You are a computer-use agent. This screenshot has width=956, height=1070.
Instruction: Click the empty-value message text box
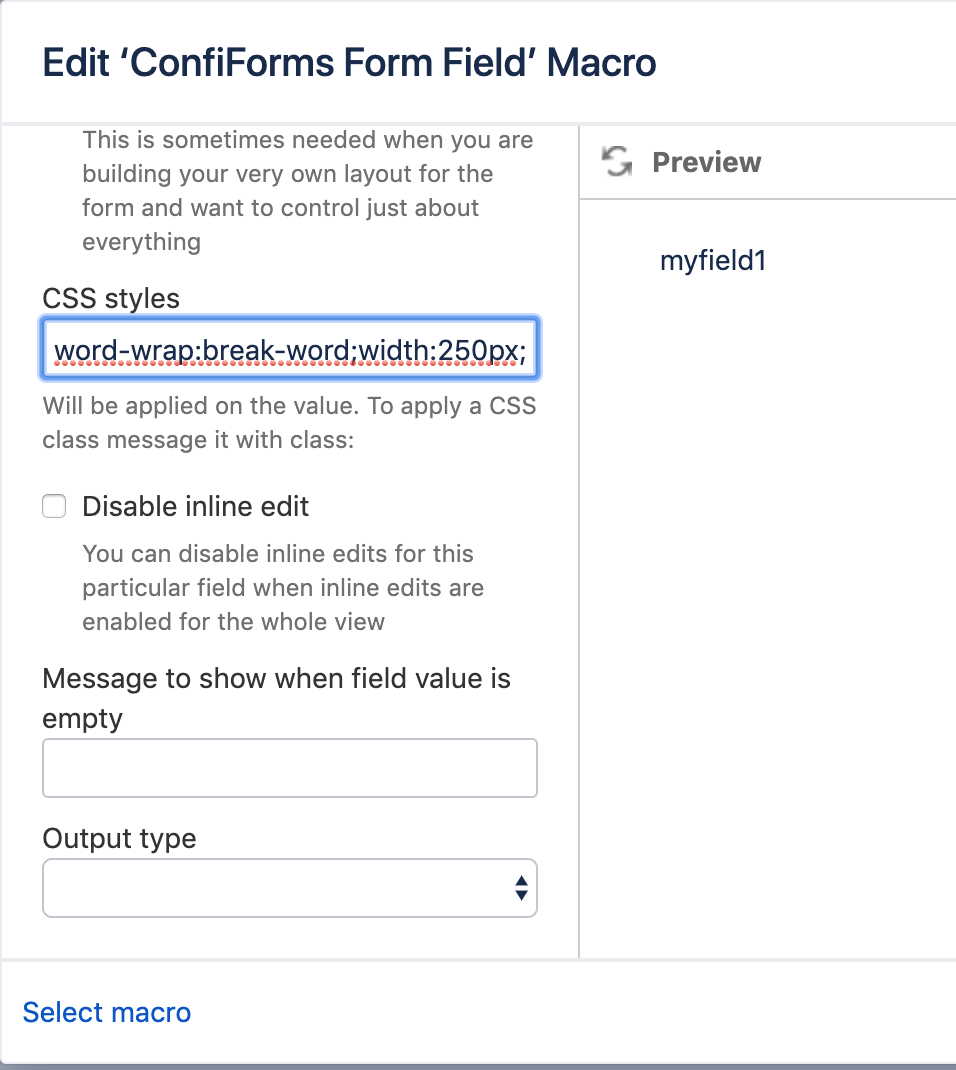click(x=290, y=768)
